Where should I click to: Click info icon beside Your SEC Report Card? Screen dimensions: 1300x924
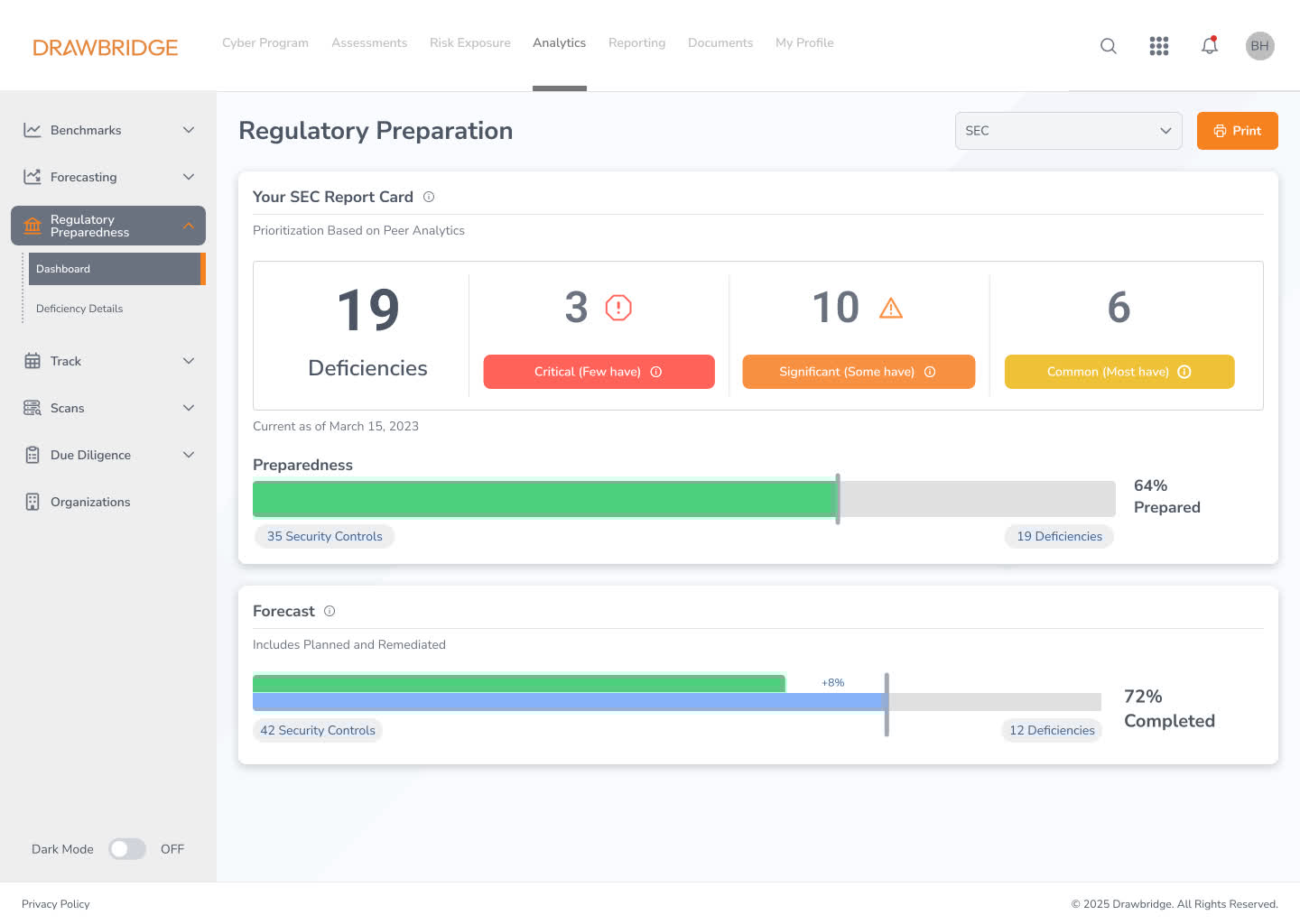pos(429,197)
